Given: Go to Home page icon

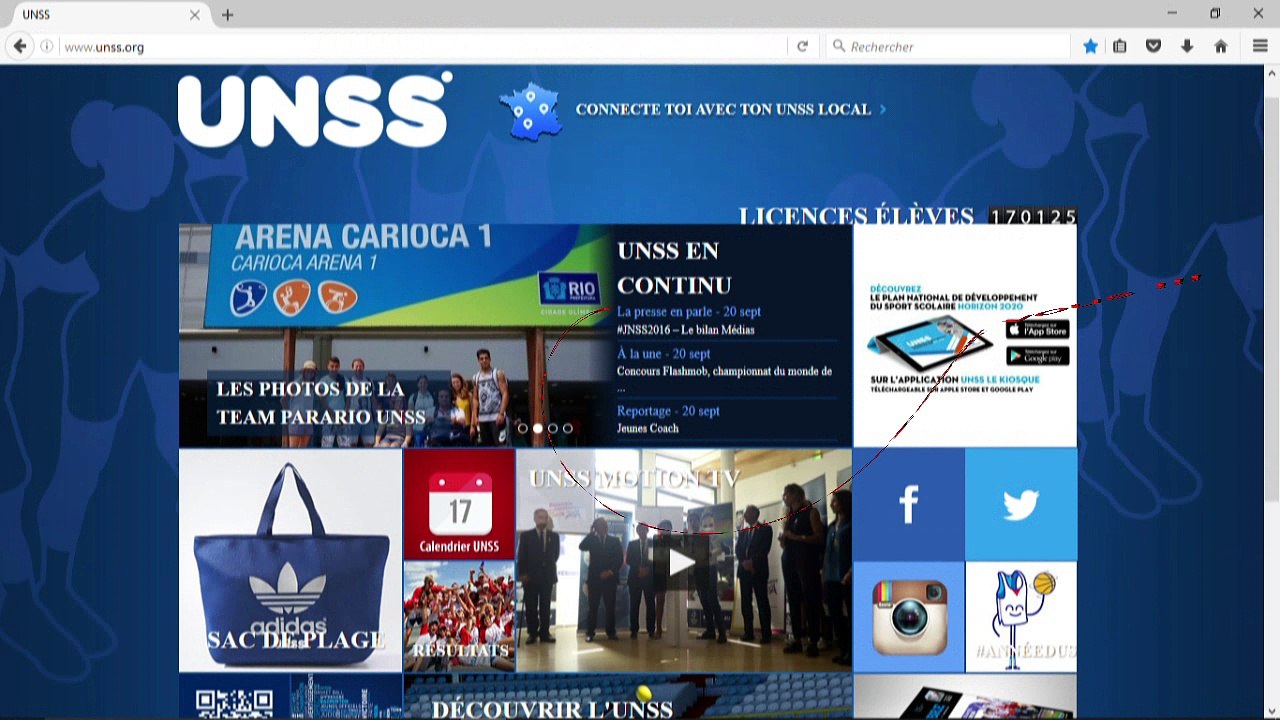Looking at the screenshot, I should point(1220,46).
